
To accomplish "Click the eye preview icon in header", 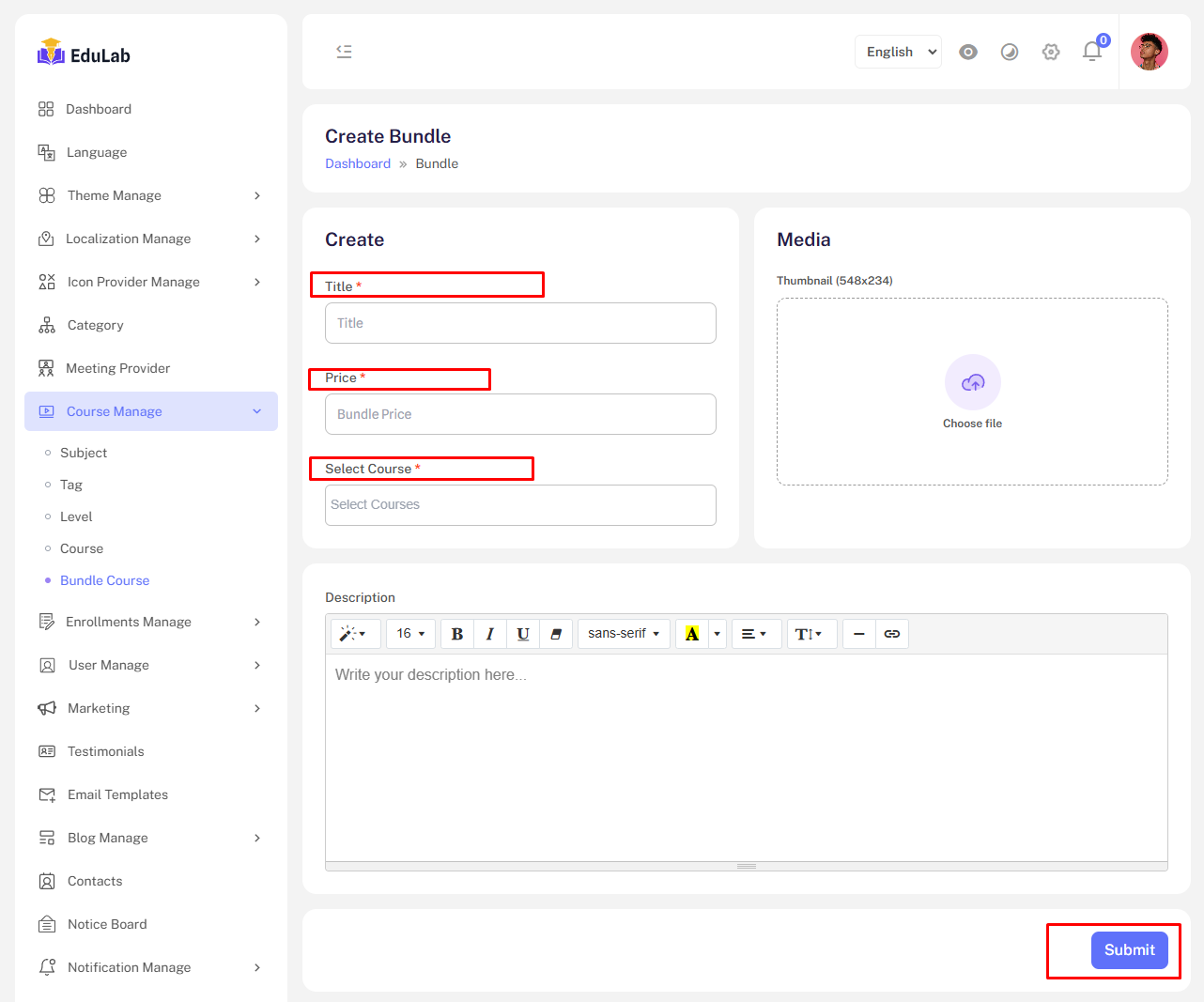I will point(967,52).
